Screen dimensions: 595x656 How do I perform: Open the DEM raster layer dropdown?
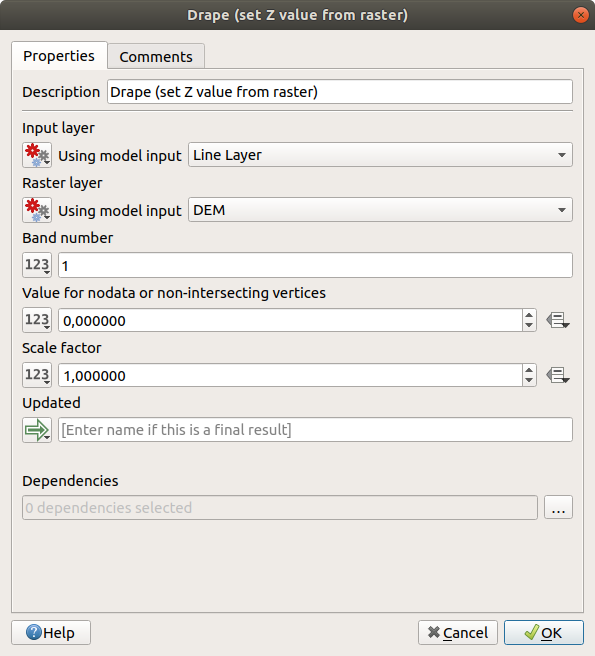[x=380, y=210]
